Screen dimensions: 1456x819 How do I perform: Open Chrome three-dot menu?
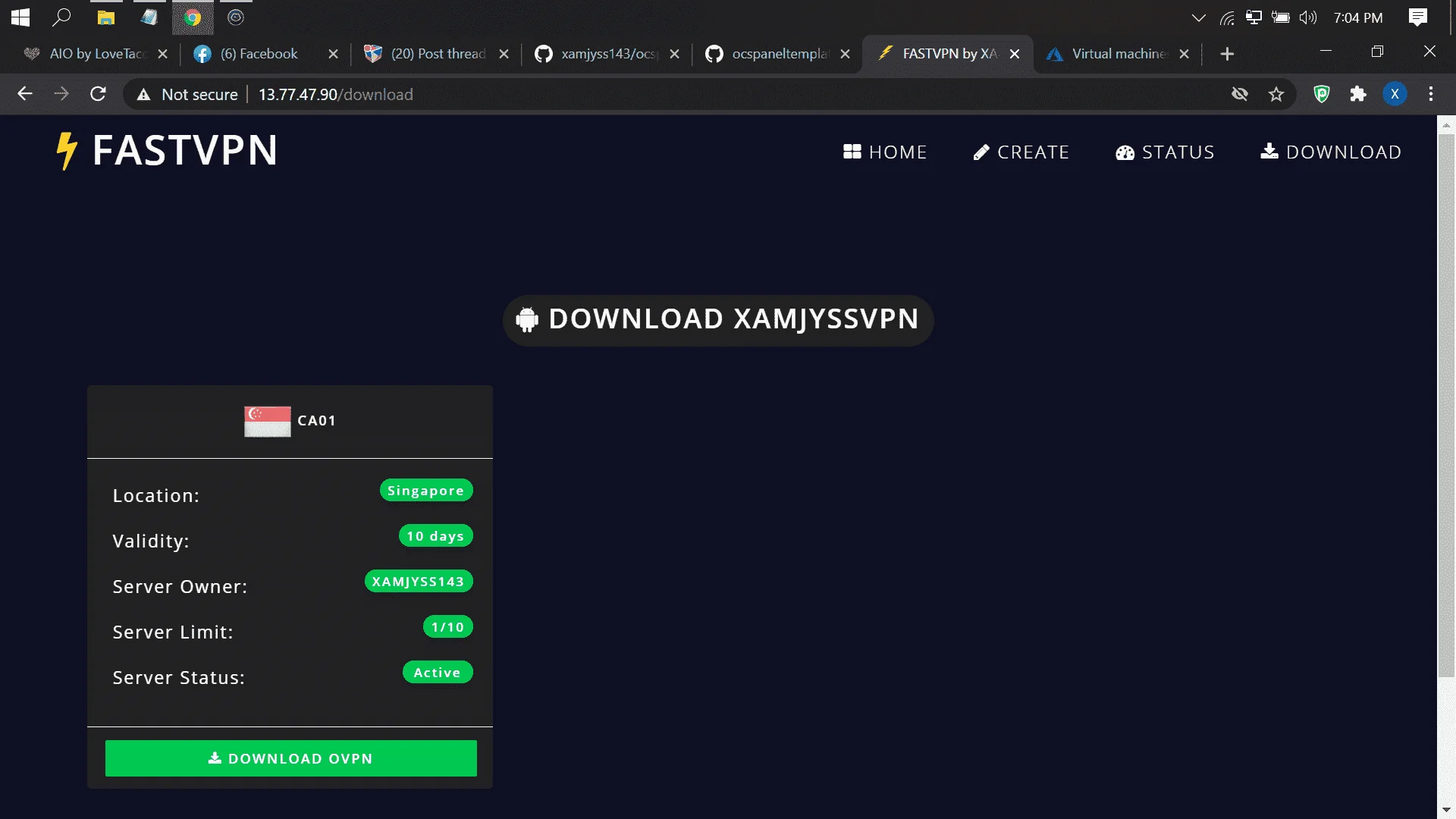pos(1431,94)
